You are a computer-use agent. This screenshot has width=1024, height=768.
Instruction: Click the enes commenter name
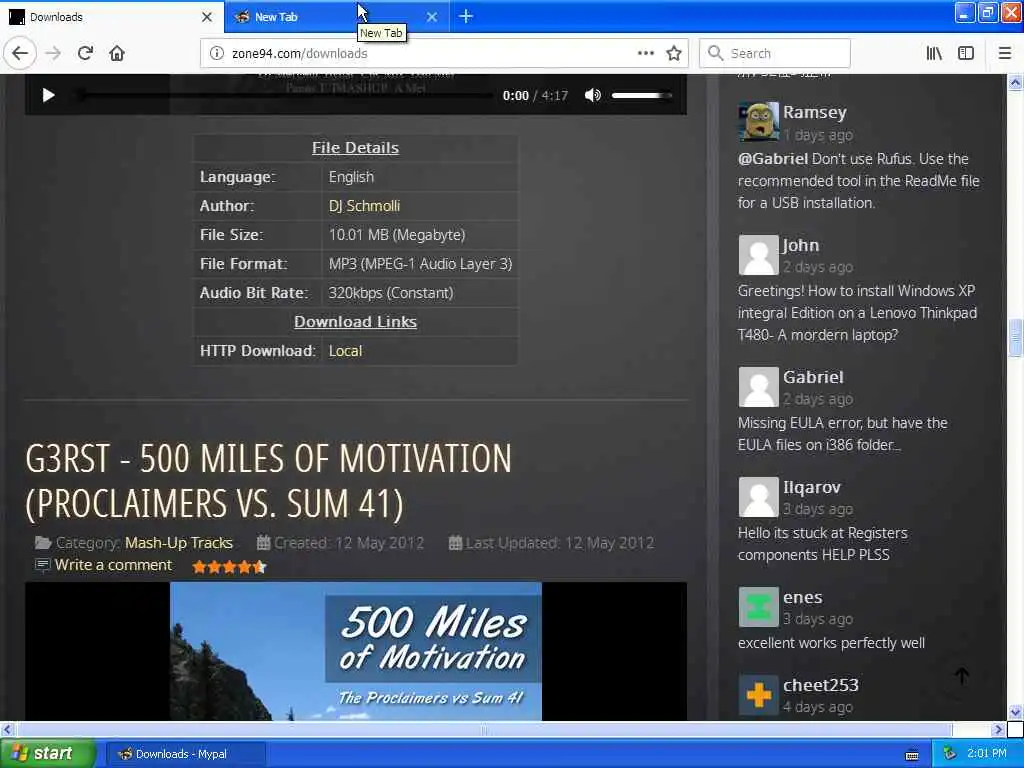click(x=803, y=598)
